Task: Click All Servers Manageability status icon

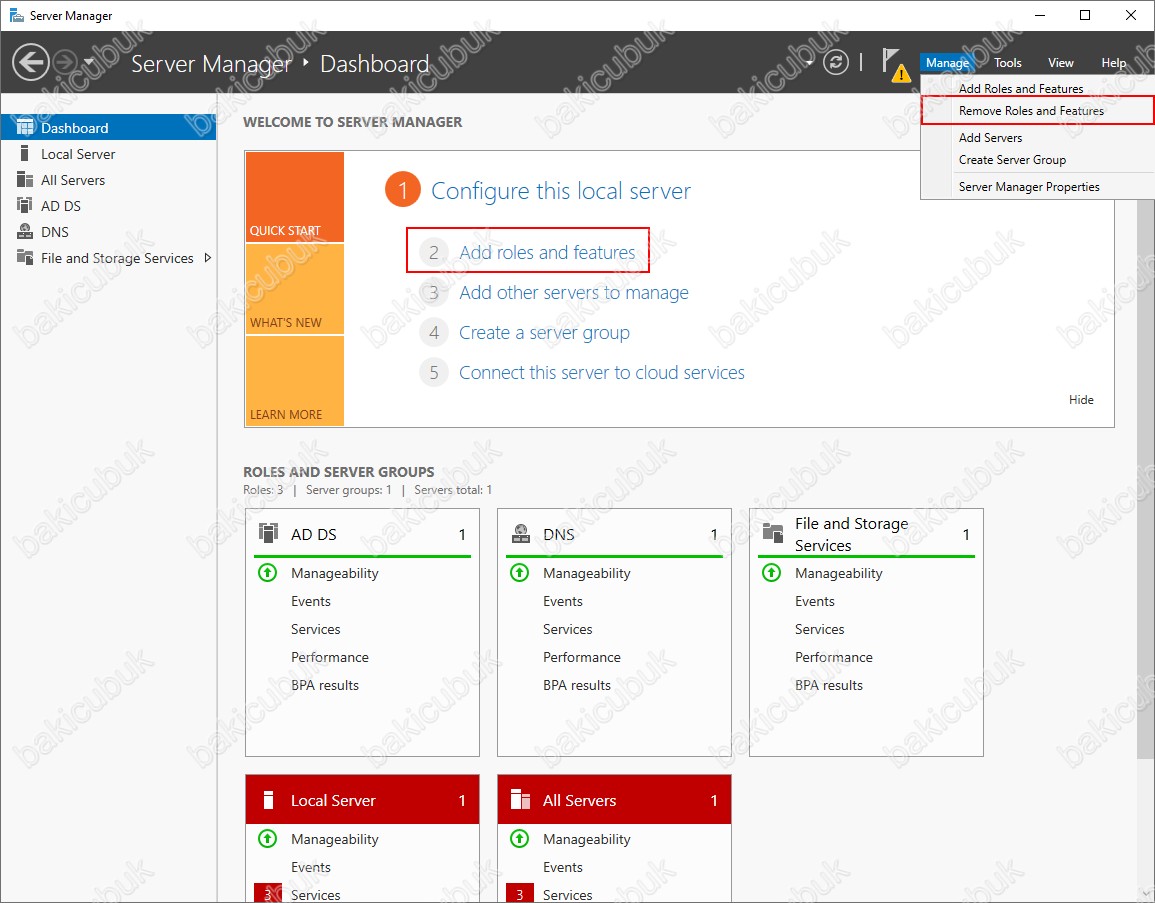Action: 519,838
